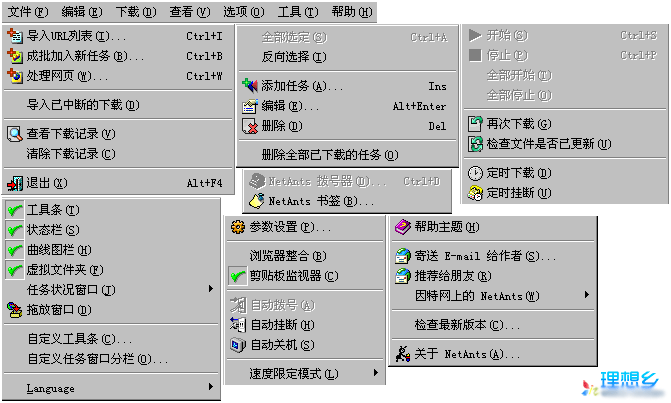Viewport: 671px width, 403px height.
Task: Click the 关于 NetAnts ant icon
Action: (x=403, y=354)
